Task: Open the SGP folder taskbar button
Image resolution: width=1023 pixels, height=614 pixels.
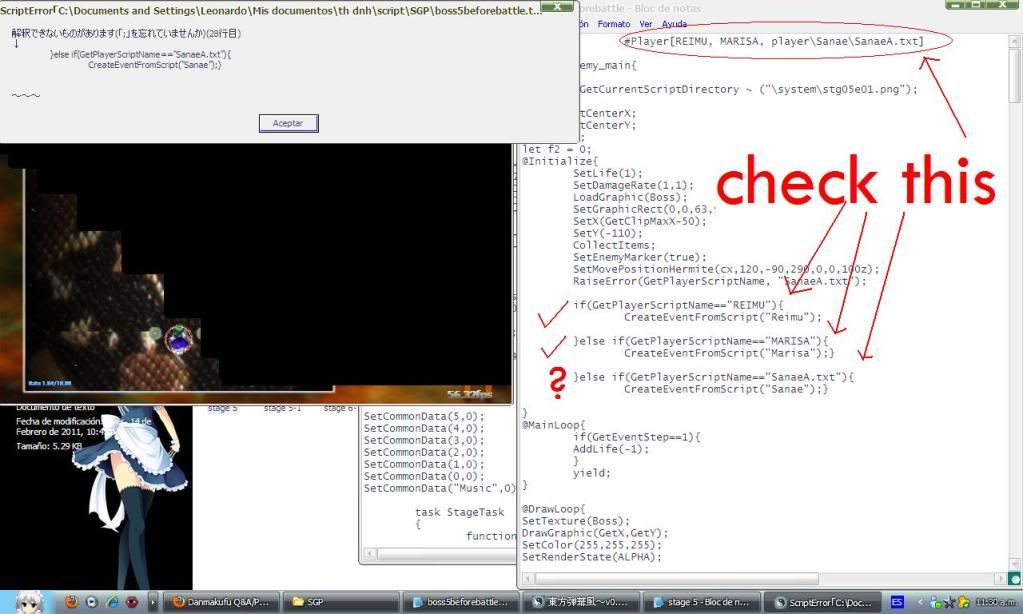Action: tap(340, 602)
